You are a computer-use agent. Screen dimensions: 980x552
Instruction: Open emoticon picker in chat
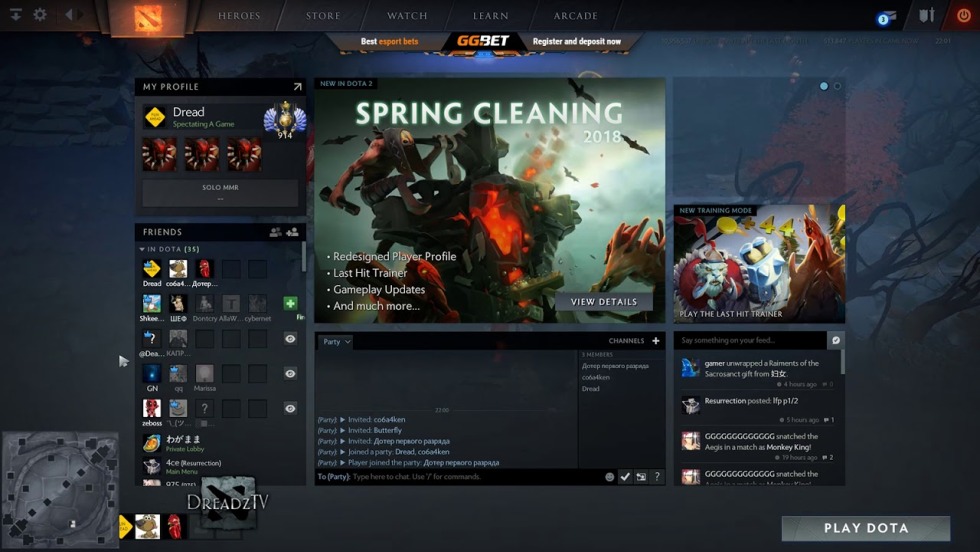pos(609,477)
